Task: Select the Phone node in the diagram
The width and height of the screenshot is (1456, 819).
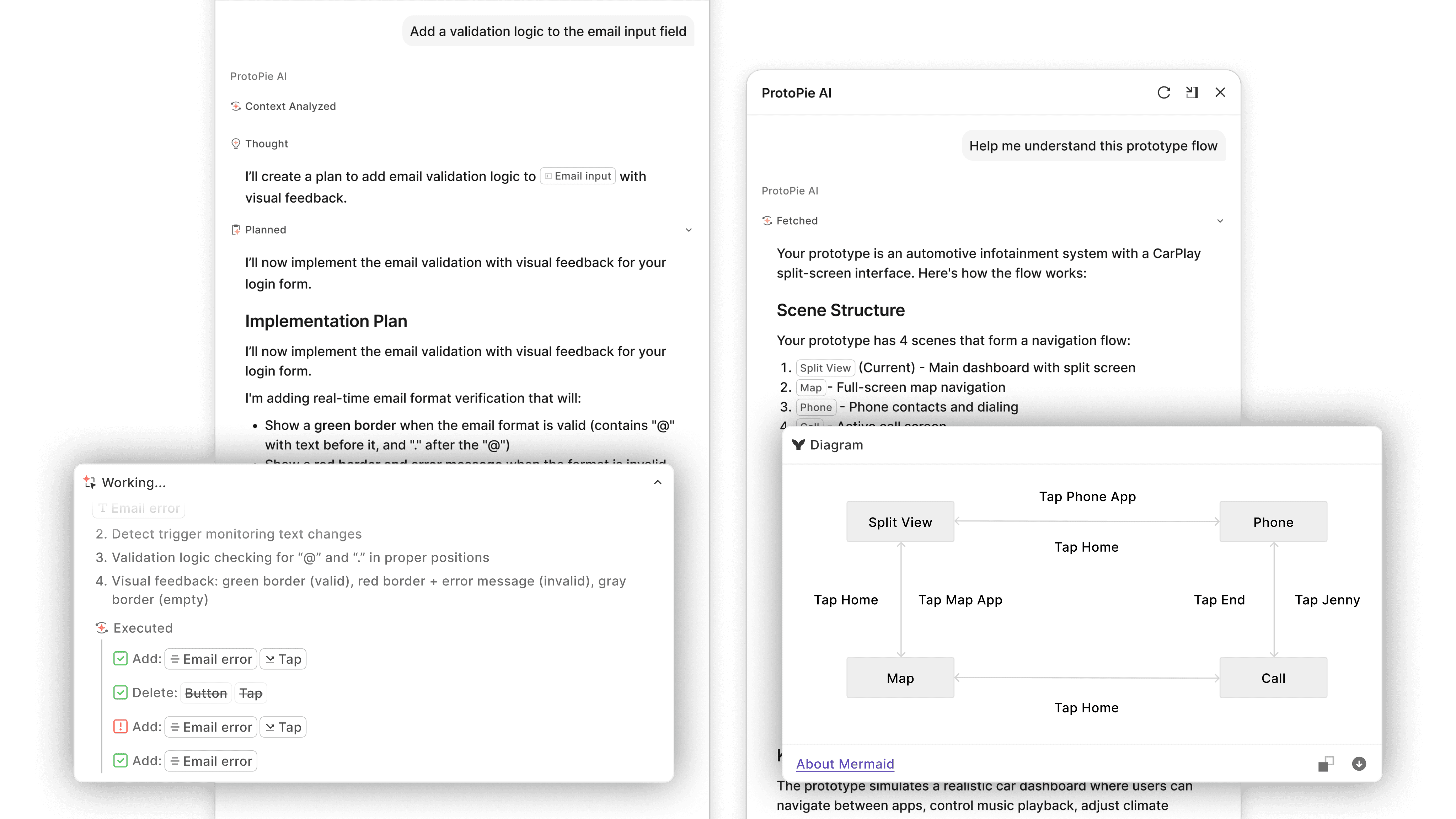Action: (1273, 522)
